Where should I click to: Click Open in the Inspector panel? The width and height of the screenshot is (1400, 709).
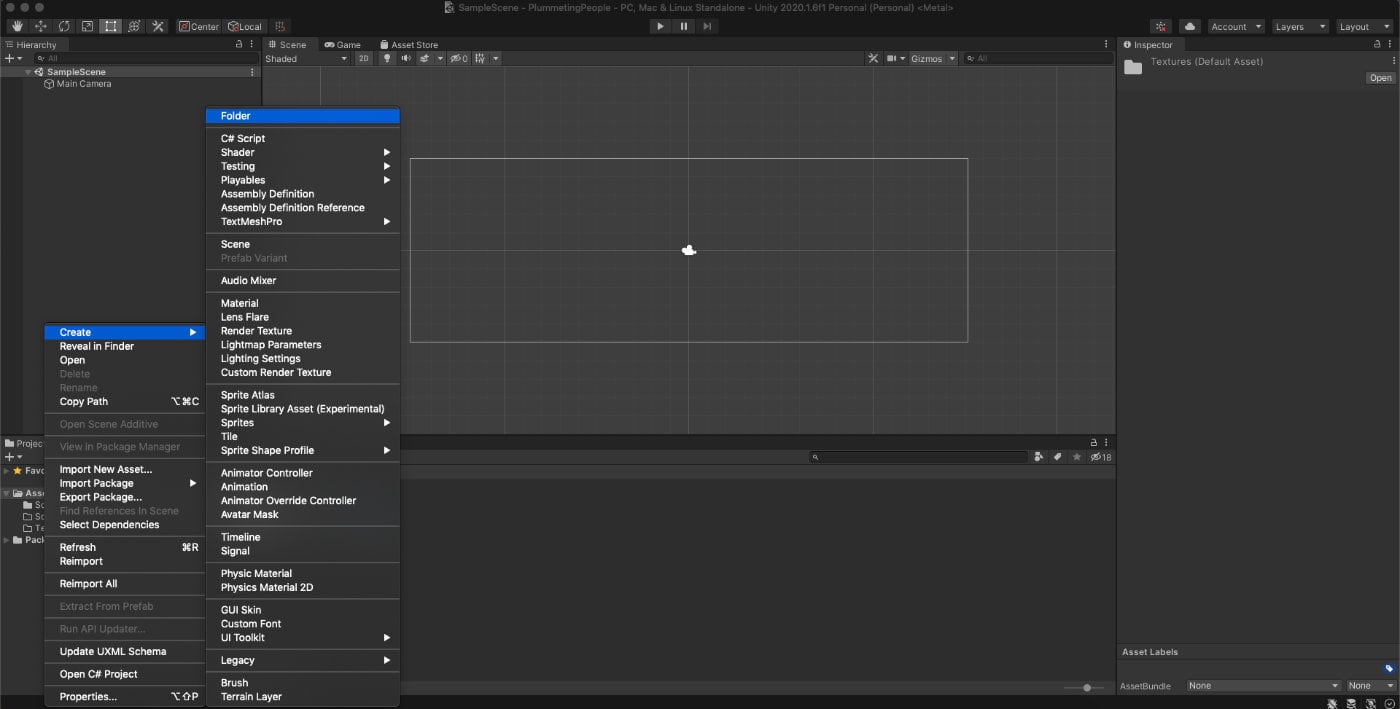tap(1380, 77)
